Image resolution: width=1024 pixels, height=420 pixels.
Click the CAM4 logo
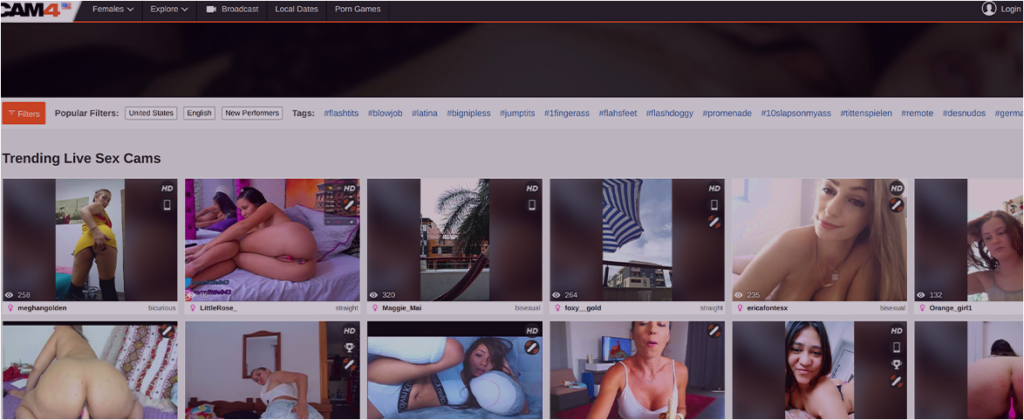(36, 10)
